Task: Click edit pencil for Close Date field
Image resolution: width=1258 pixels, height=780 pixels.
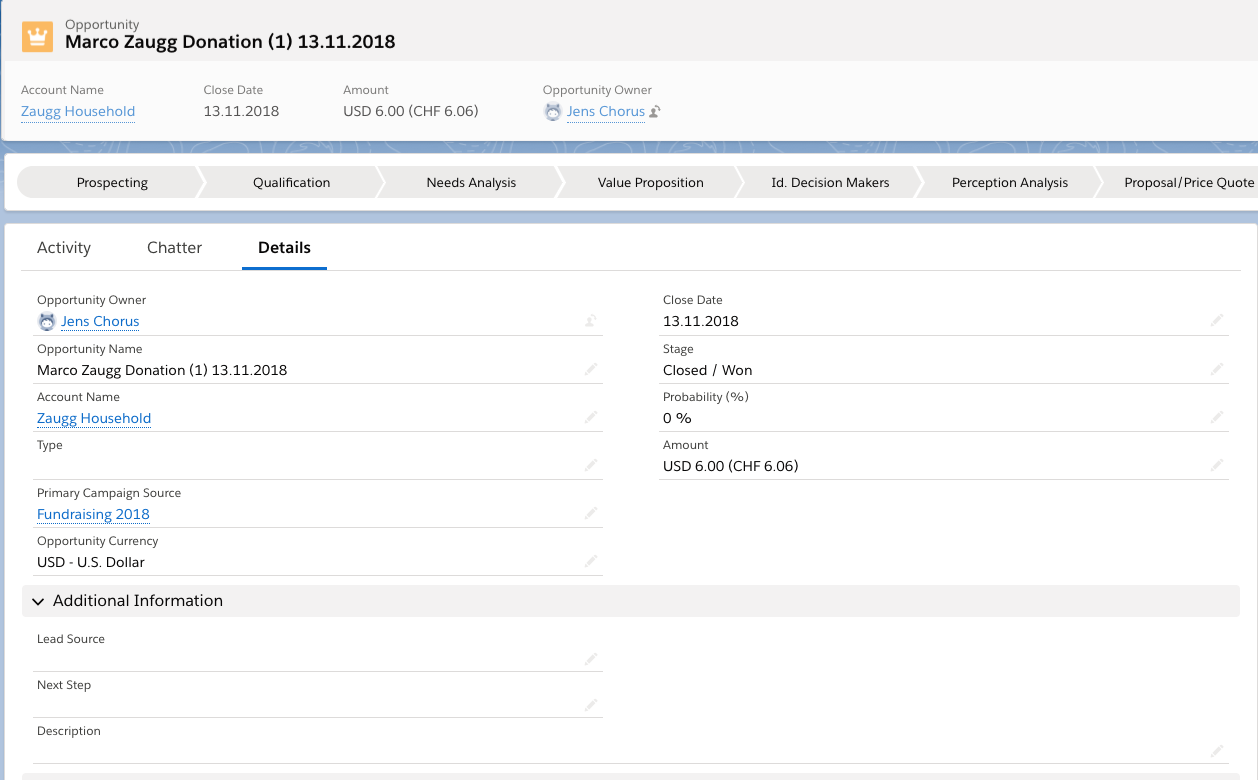Action: pos(1217,321)
